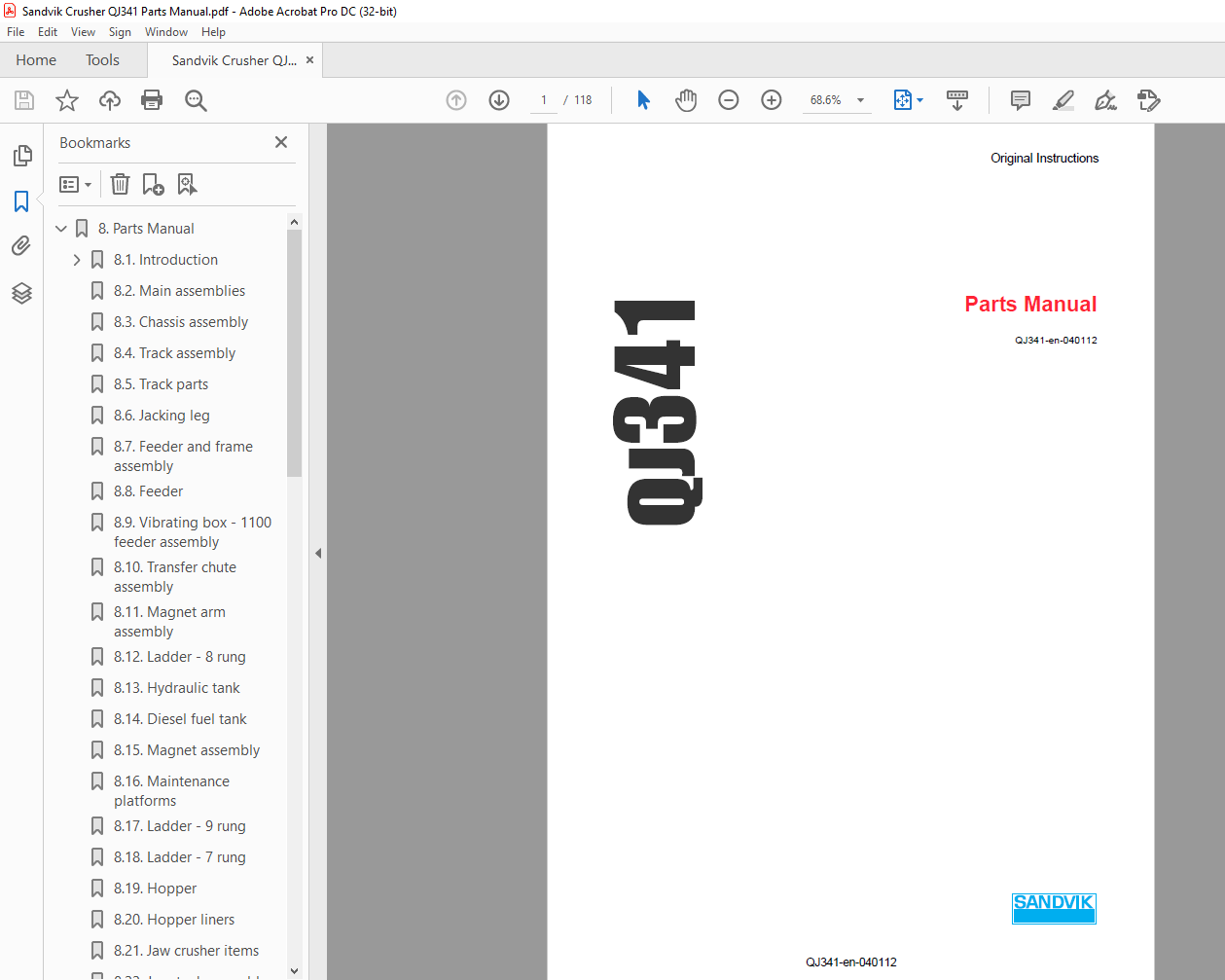
Task: Select 8.18. Ladder - 7 rung bookmark
Action: (179, 857)
